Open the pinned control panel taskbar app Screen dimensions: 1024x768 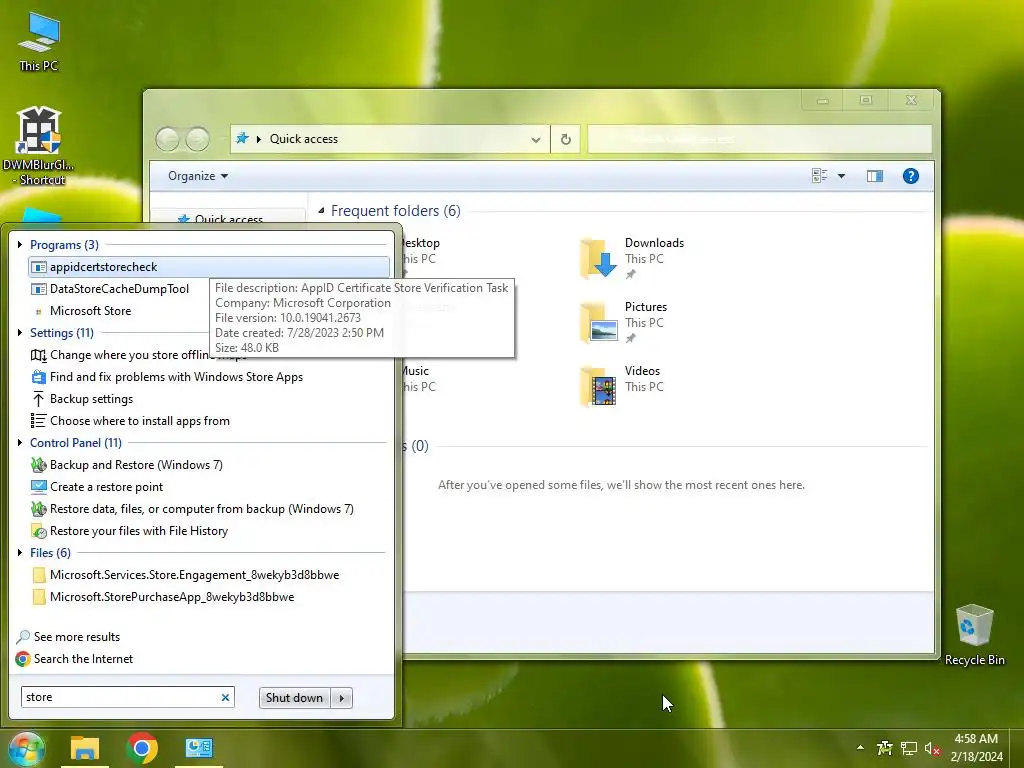pos(199,748)
